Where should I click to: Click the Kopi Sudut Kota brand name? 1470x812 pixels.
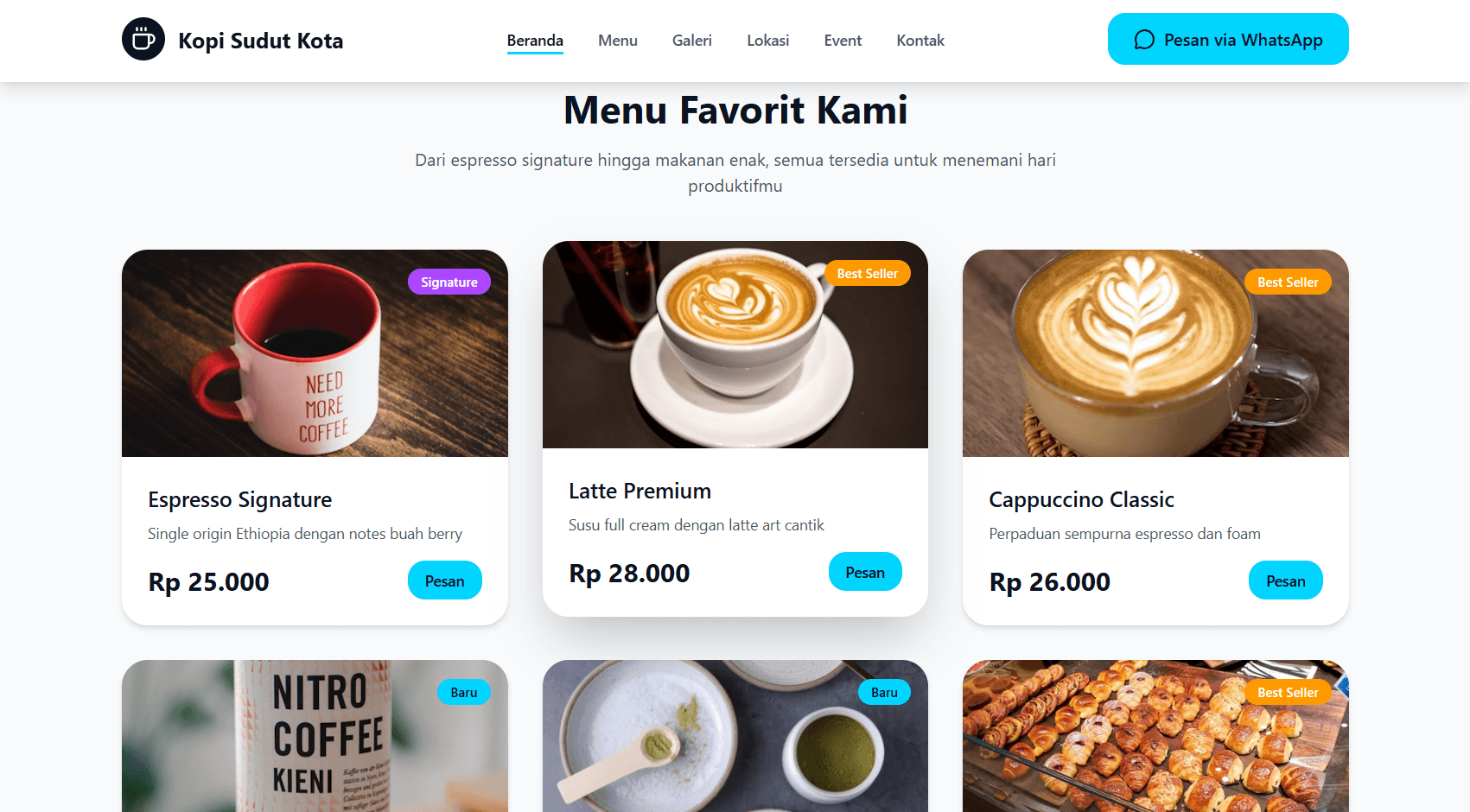(261, 41)
